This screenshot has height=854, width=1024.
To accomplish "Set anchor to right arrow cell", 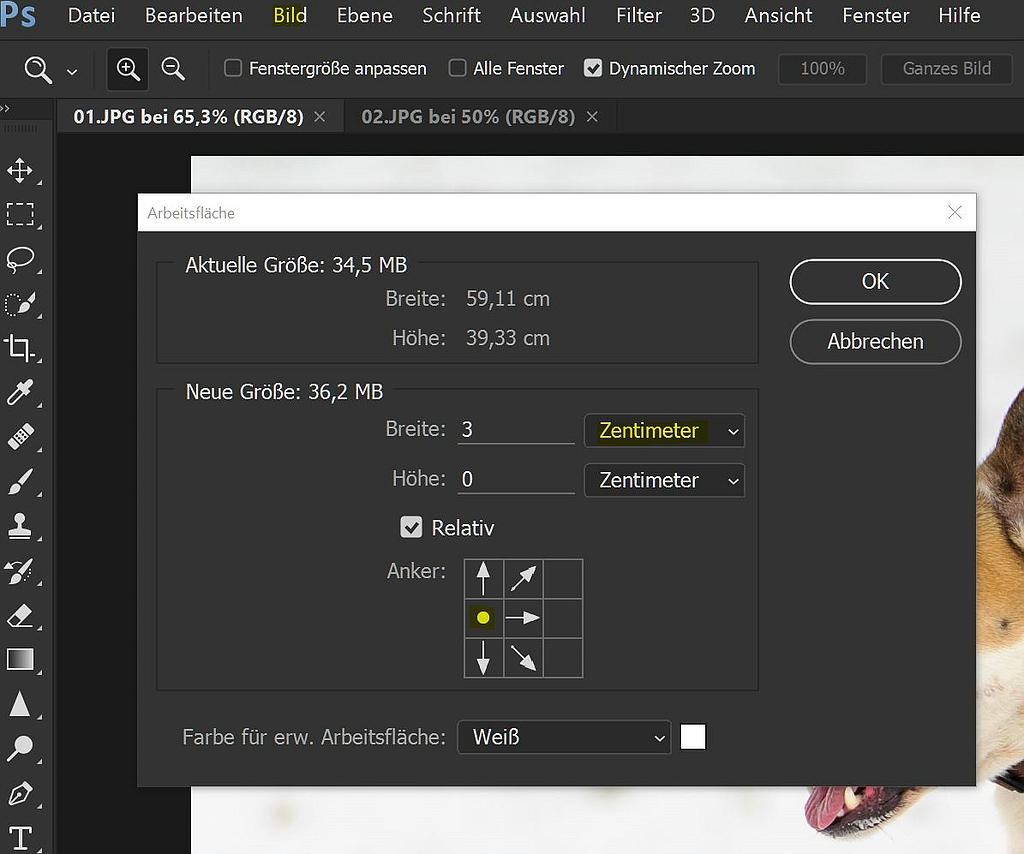I will (523, 618).
